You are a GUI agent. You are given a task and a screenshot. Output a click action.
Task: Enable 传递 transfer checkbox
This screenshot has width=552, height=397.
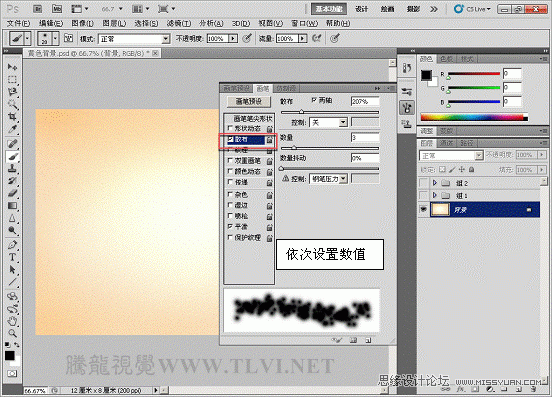230,182
